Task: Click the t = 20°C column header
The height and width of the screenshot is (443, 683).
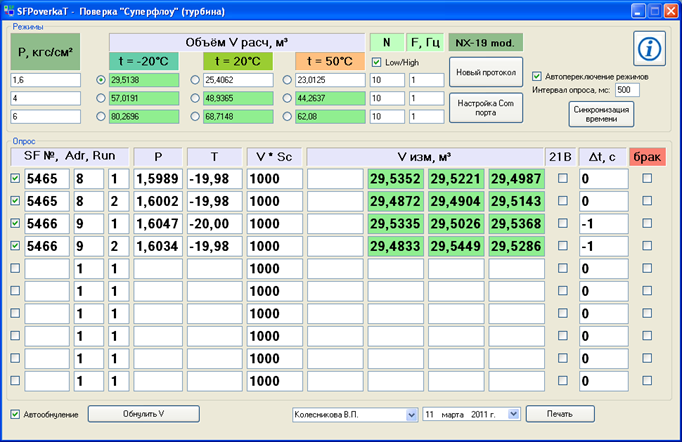Action: (x=238, y=61)
